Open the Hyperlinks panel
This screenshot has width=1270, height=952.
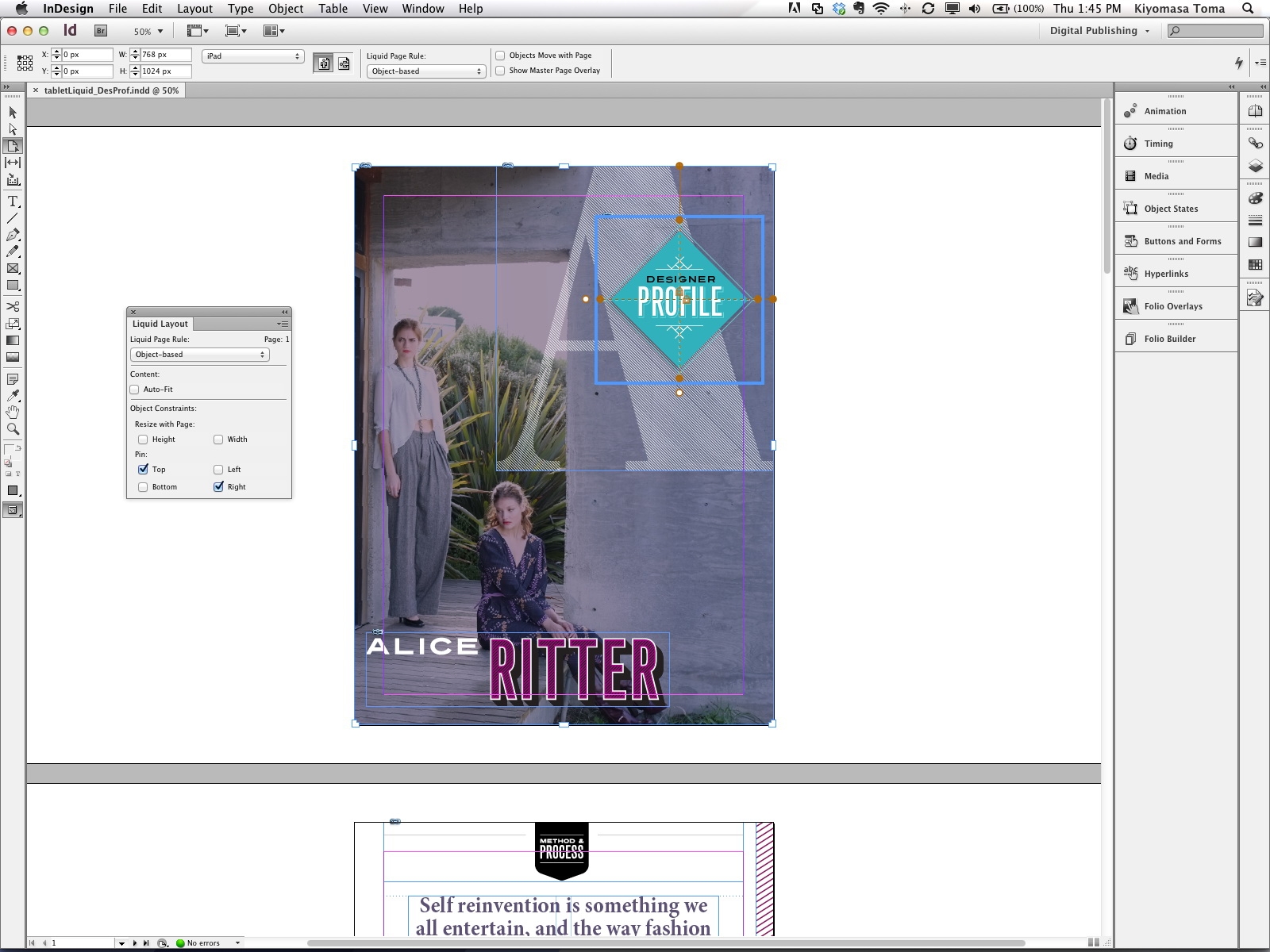(x=1165, y=274)
